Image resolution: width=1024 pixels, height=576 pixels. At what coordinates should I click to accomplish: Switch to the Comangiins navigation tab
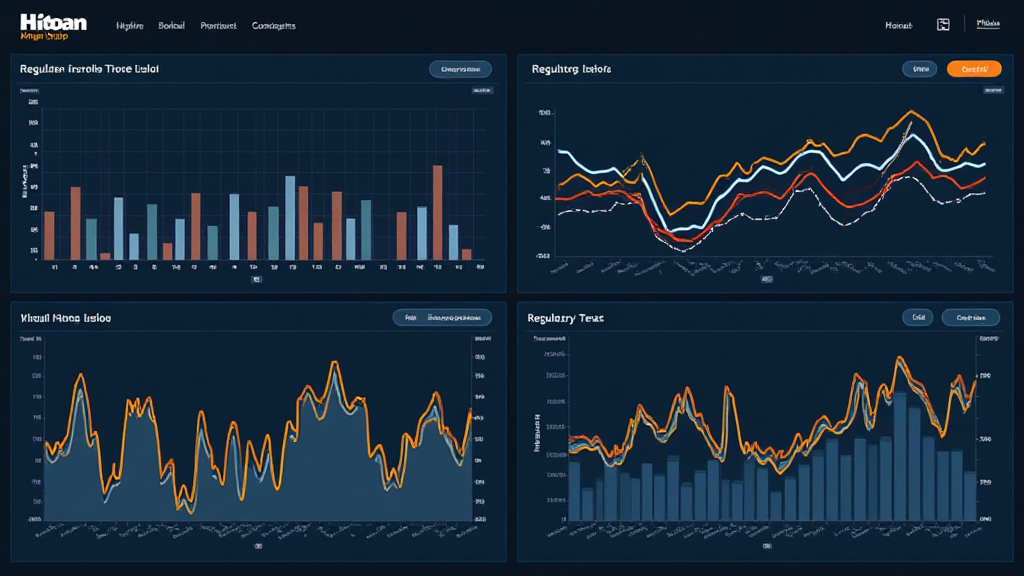coord(273,26)
